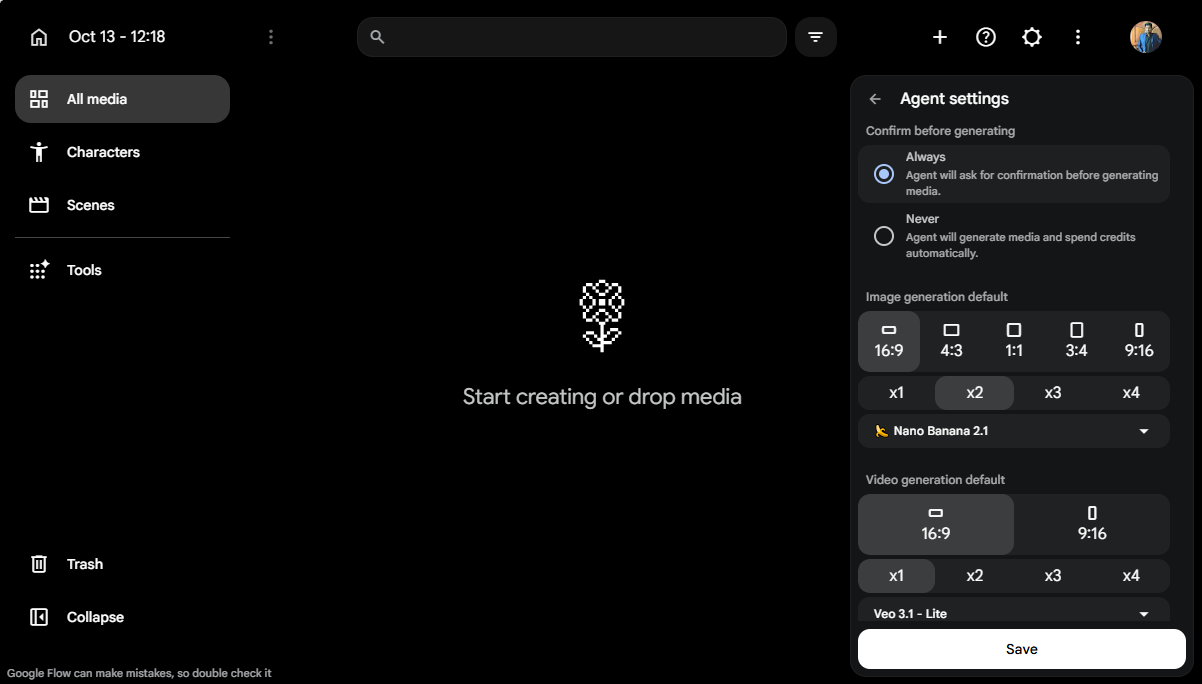Click the plus icon to add media

(x=940, y=37)
